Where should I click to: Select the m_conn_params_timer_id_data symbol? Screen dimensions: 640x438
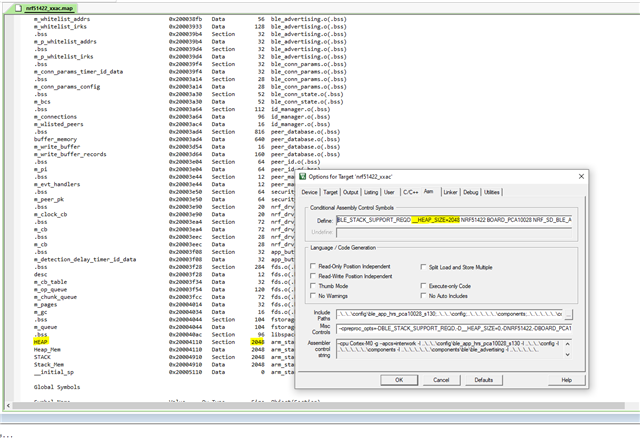point(78,71)
